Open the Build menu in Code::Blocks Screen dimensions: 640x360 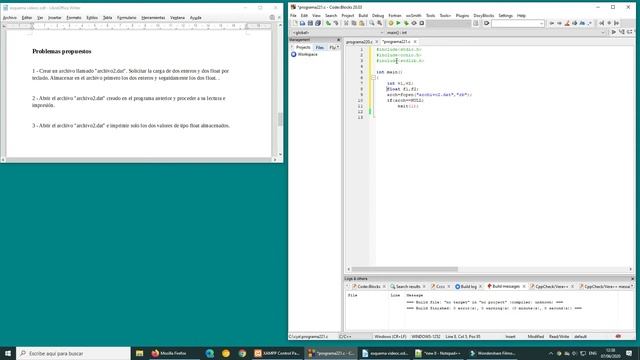click(x=363, y=16)
